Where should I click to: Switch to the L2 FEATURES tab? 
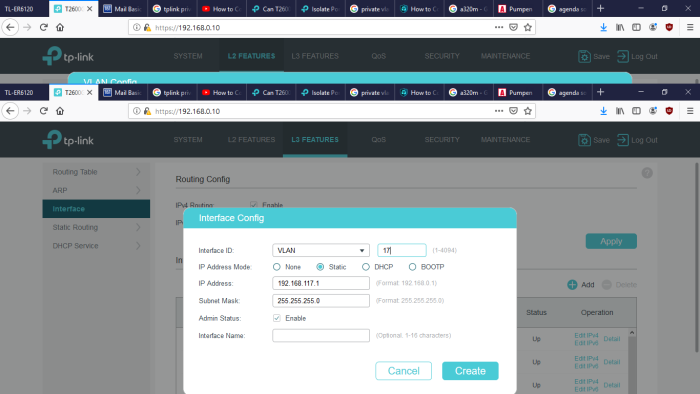(x=251, y=140)
